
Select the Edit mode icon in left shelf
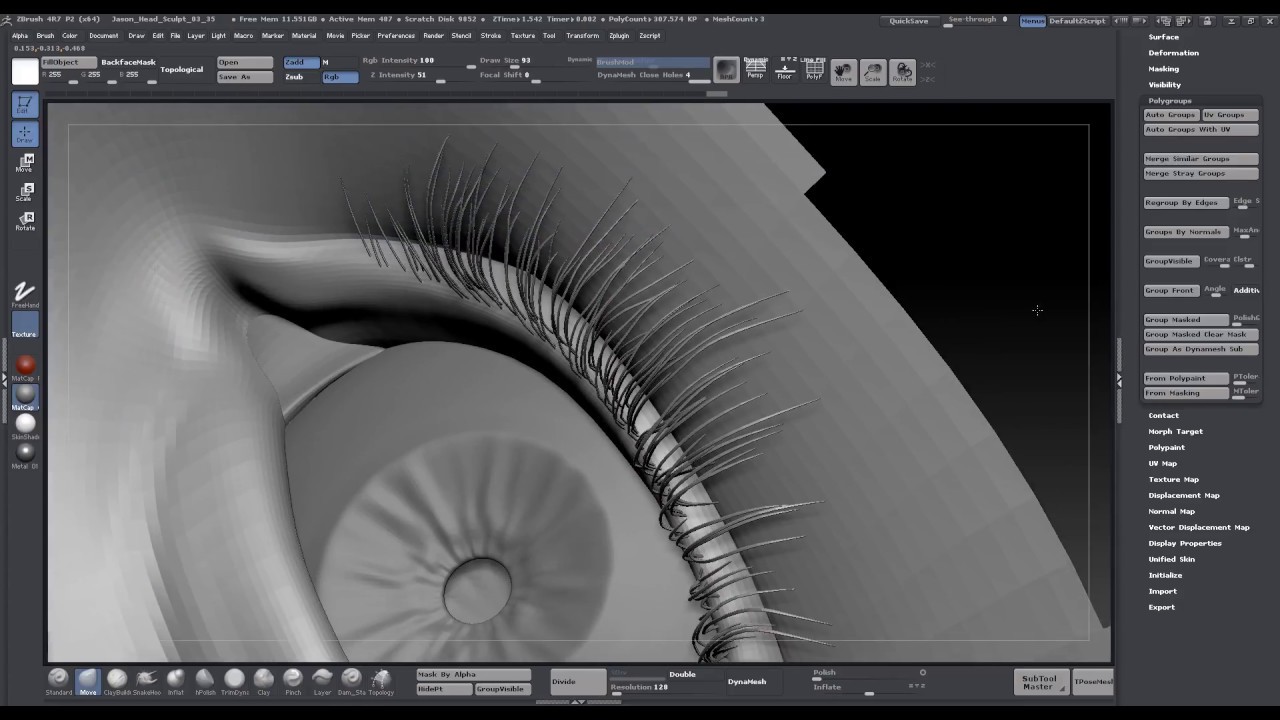(x=25, y=104)
